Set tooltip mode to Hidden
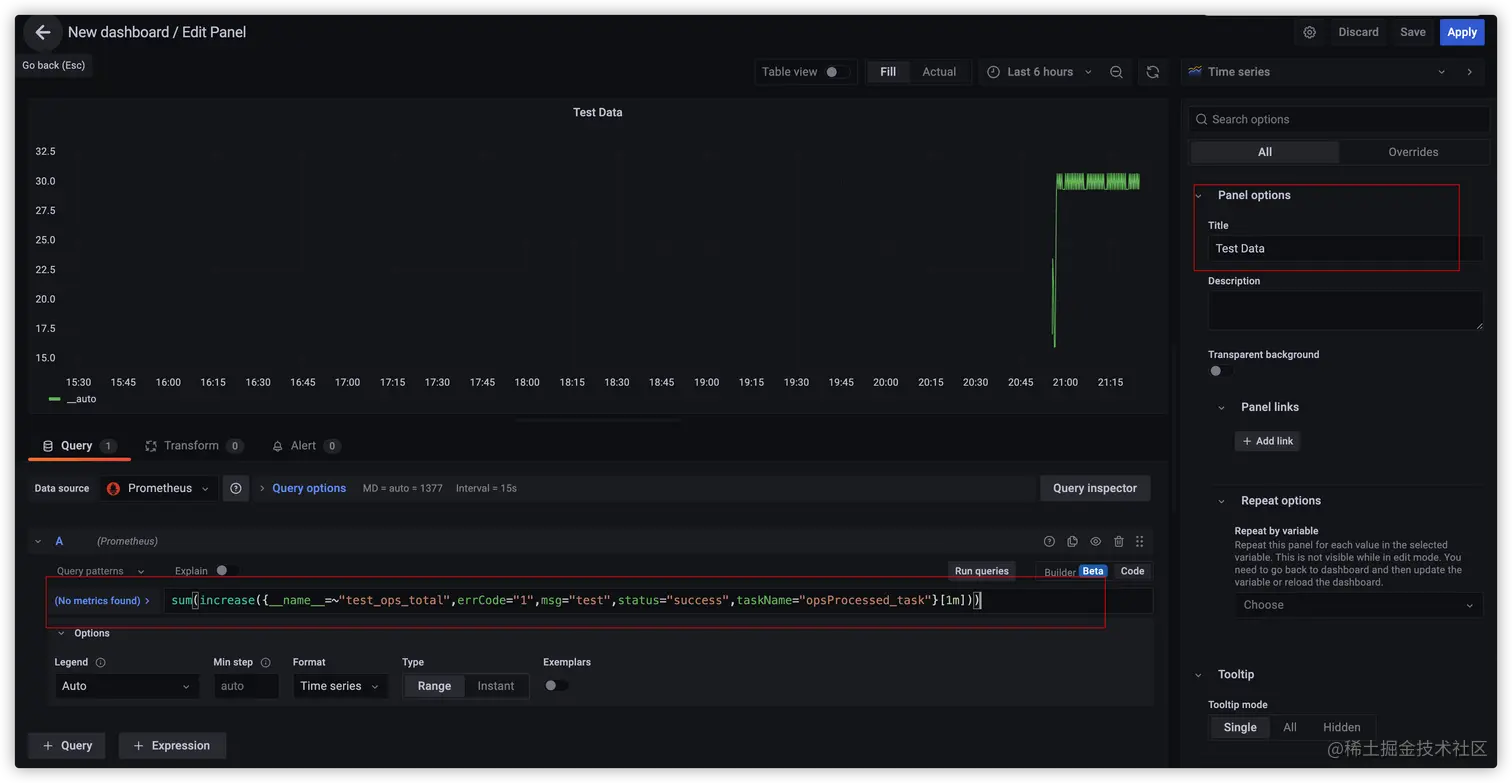This screenshot has width=1512, height=783. pyautogui.click(x=1342, y=727)
